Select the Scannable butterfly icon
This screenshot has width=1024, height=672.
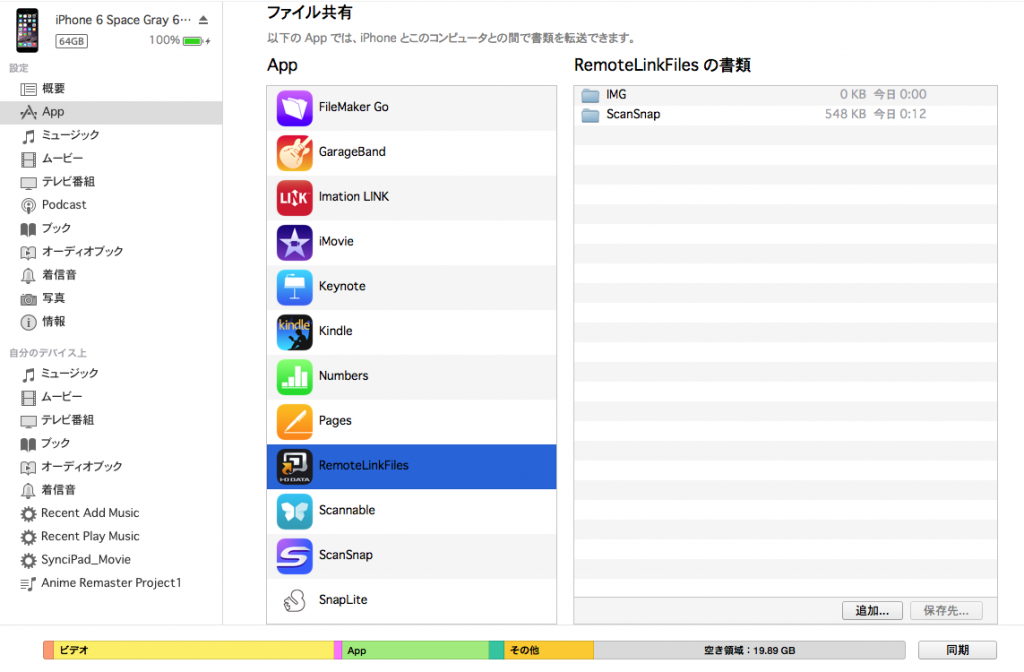click(294, 511)
